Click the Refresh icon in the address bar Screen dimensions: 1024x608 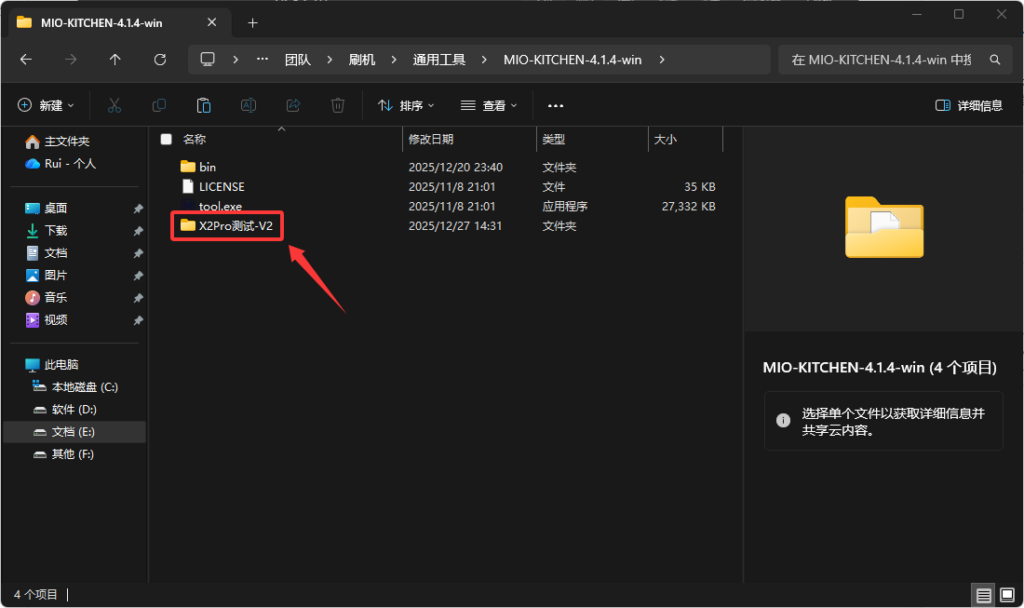pyautogui.click(x=160, y=60)
